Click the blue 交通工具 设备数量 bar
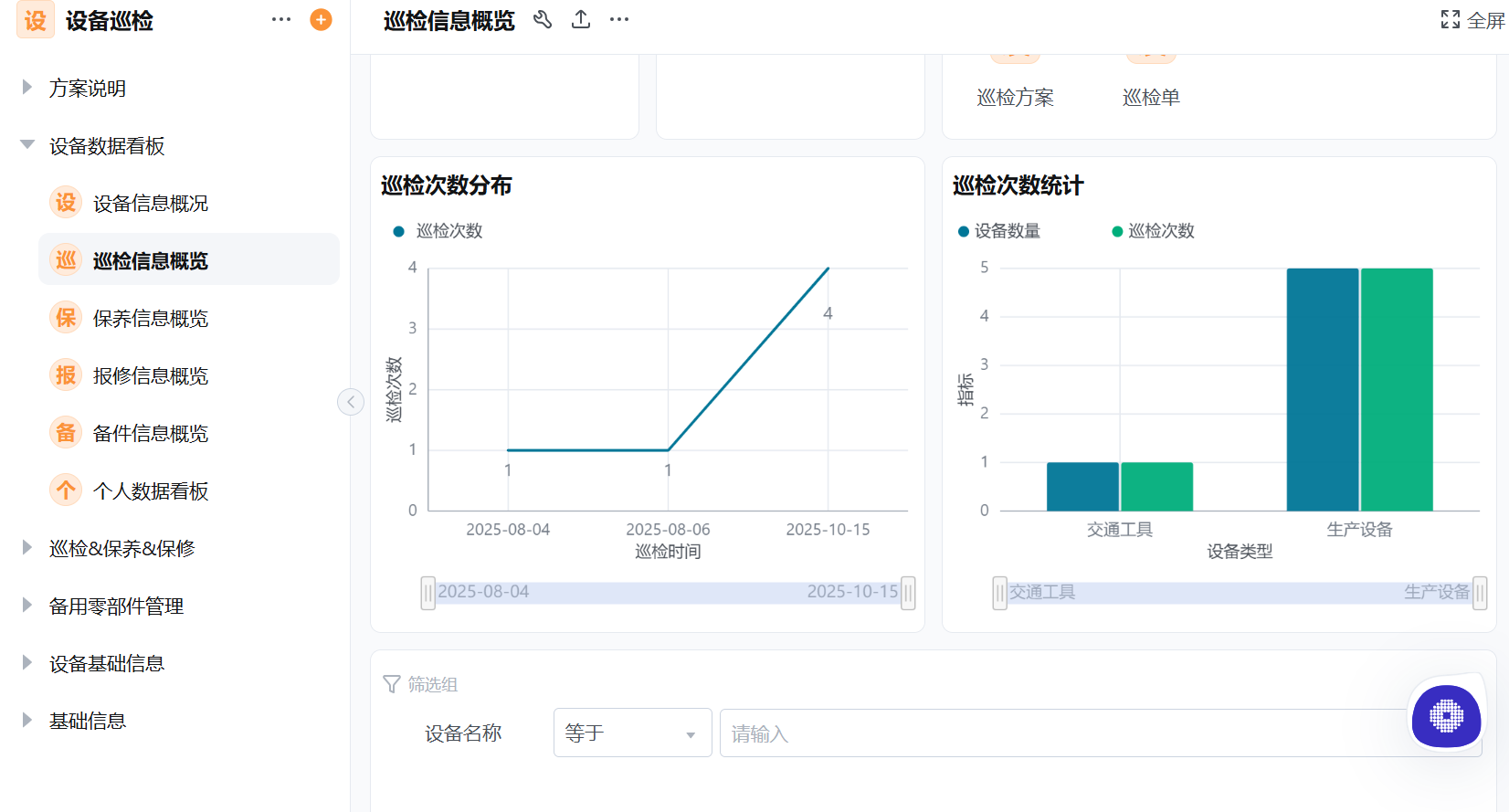The image size is (1509, 812). tap(1082, 486)
